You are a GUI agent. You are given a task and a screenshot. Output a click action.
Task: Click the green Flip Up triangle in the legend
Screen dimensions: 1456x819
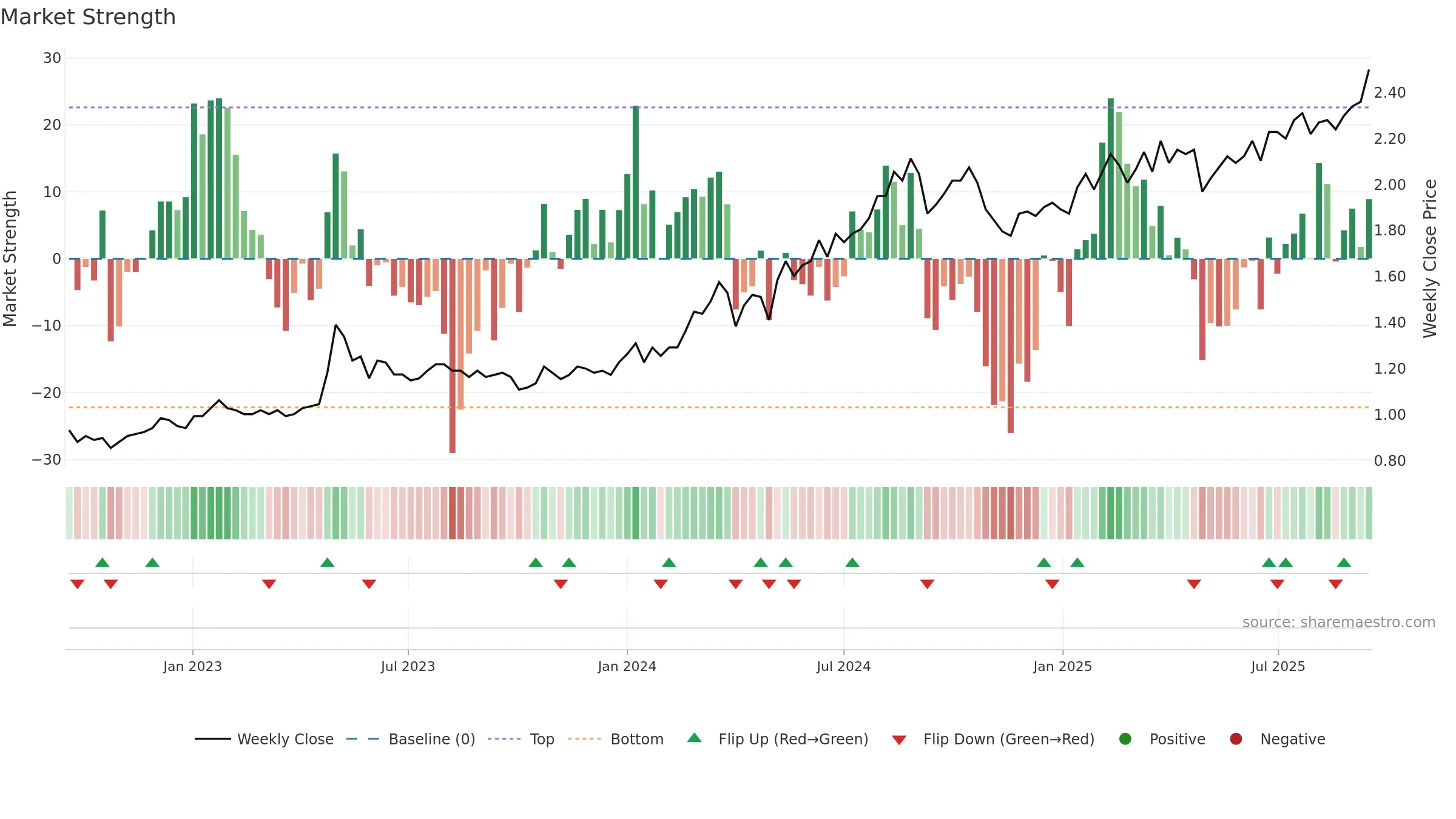tap(695, 738)
